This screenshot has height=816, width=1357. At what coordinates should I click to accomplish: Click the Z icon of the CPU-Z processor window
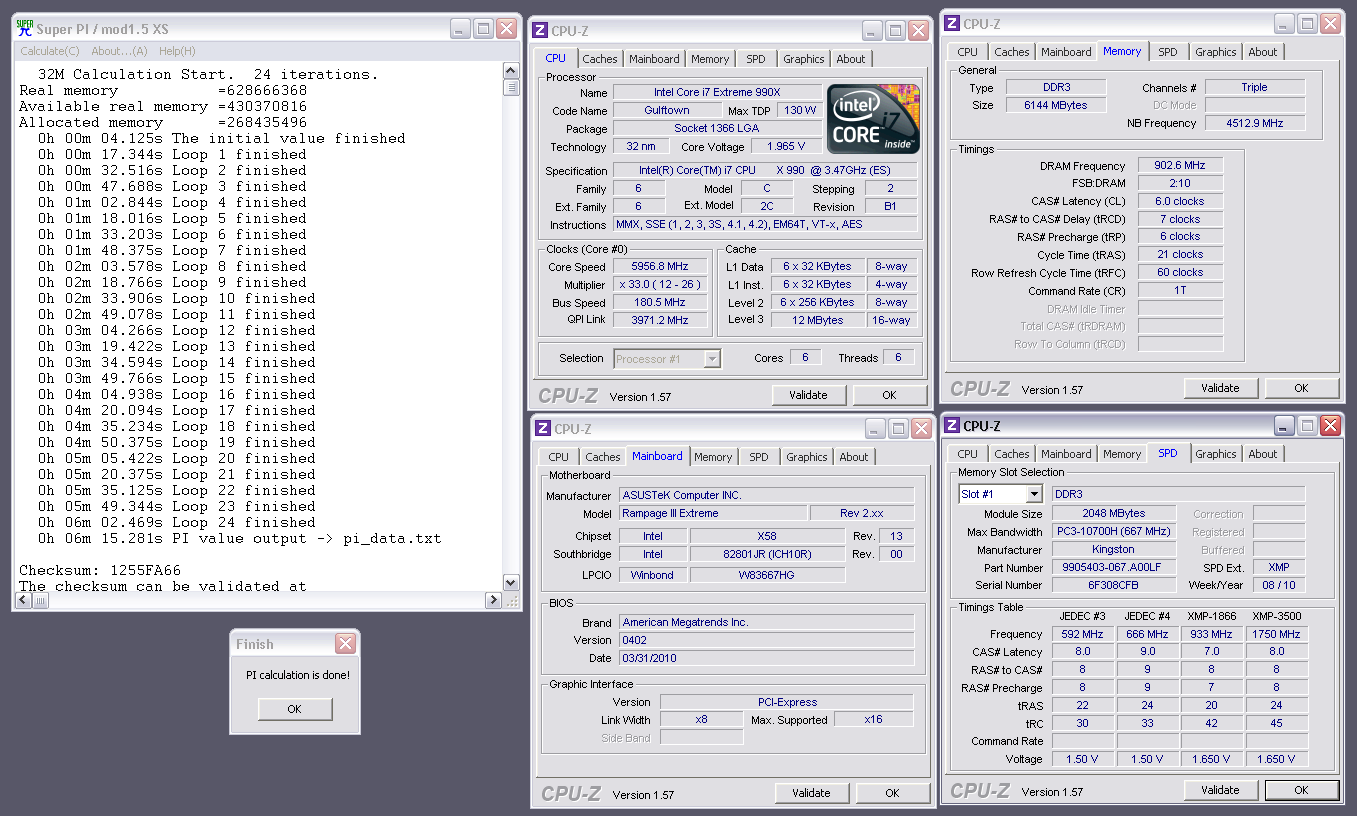click(x=540, y=31)
